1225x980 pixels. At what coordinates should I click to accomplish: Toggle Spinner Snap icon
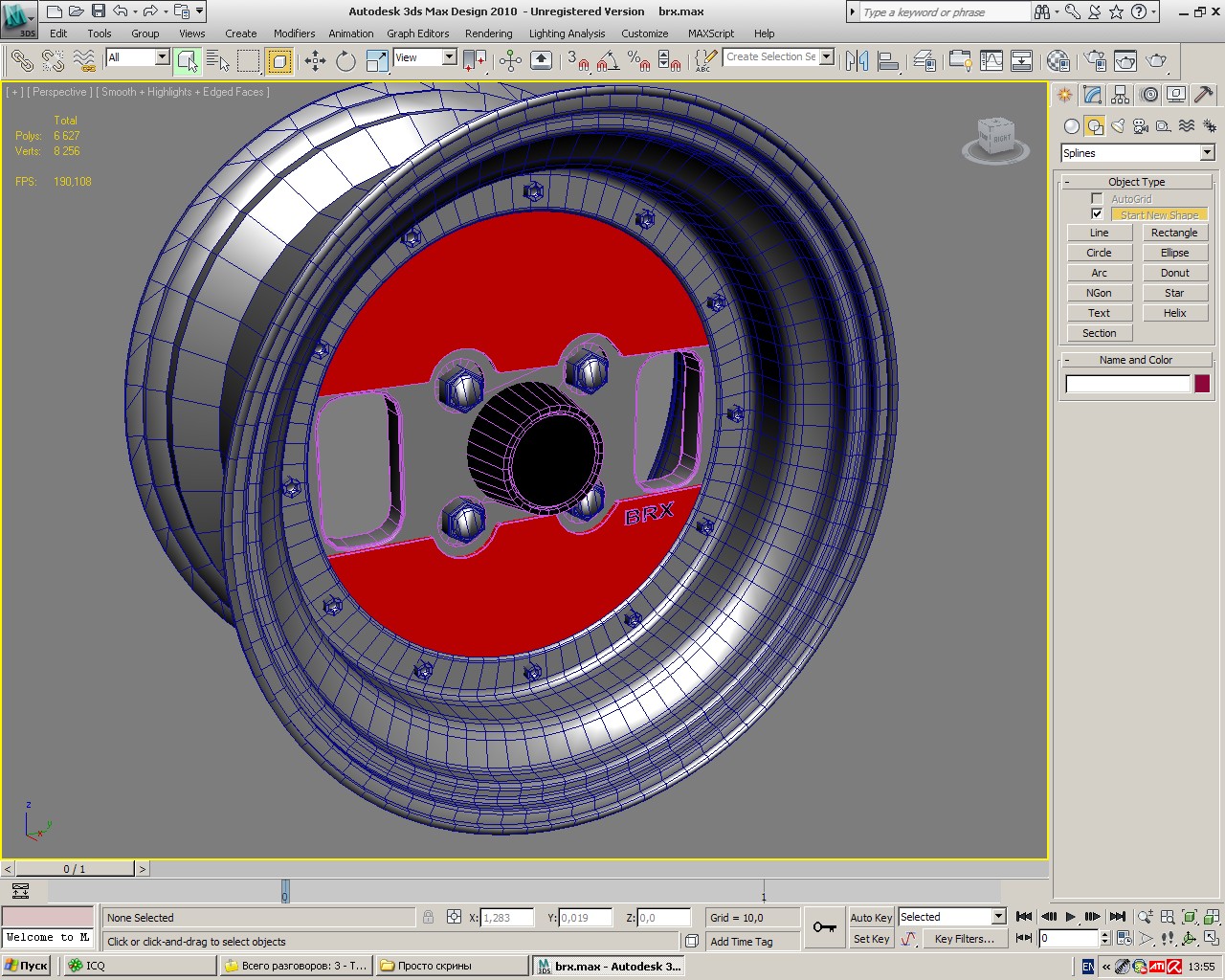[670, 60]
